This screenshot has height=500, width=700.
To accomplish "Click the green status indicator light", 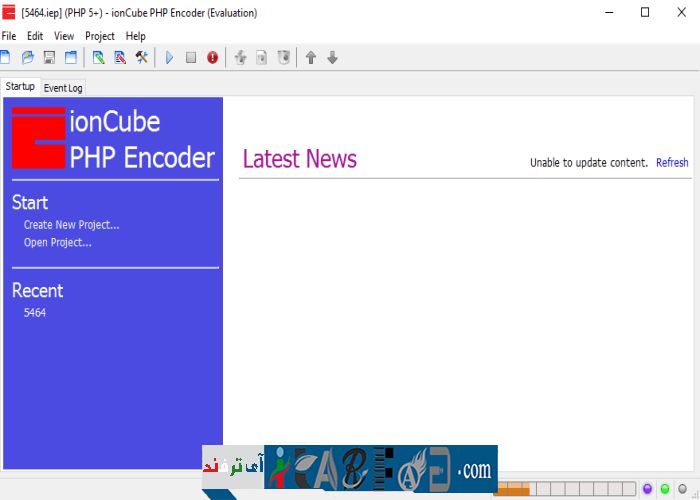I will pyautogui.click(x=665, y=489).
